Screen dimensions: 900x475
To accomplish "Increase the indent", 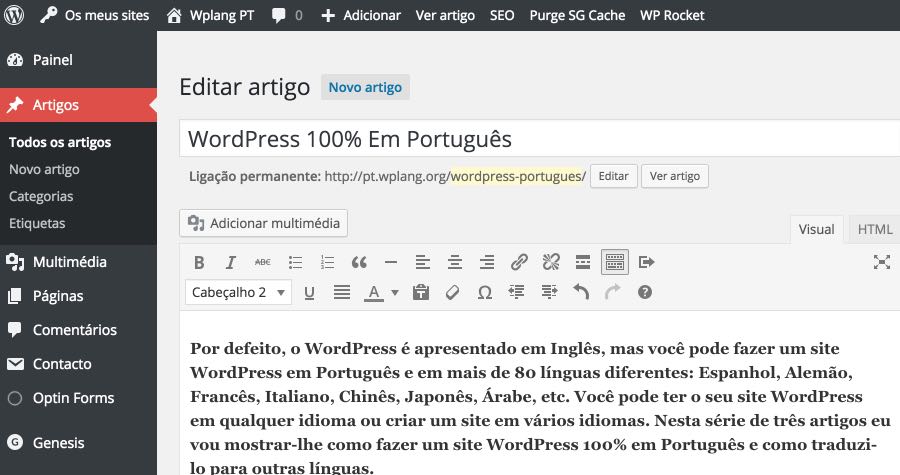I will (549, 293).
